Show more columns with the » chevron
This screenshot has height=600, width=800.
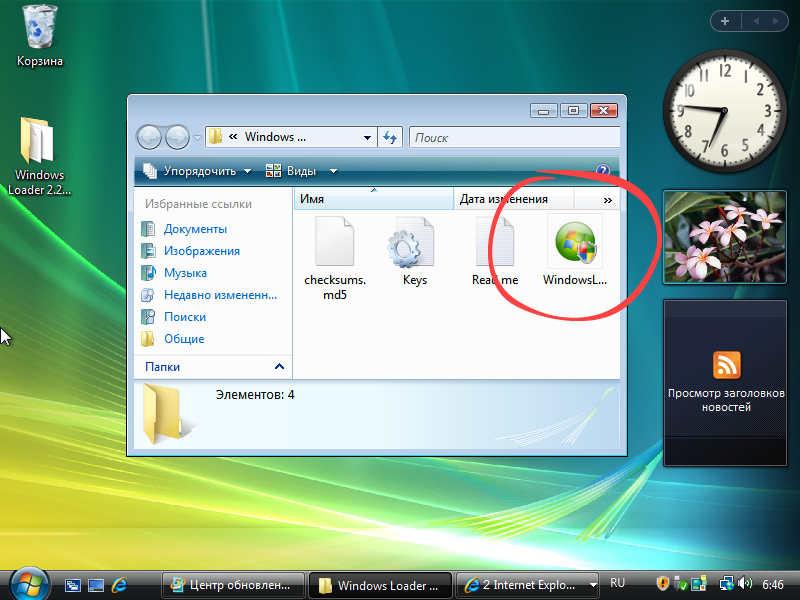point(607,200)
